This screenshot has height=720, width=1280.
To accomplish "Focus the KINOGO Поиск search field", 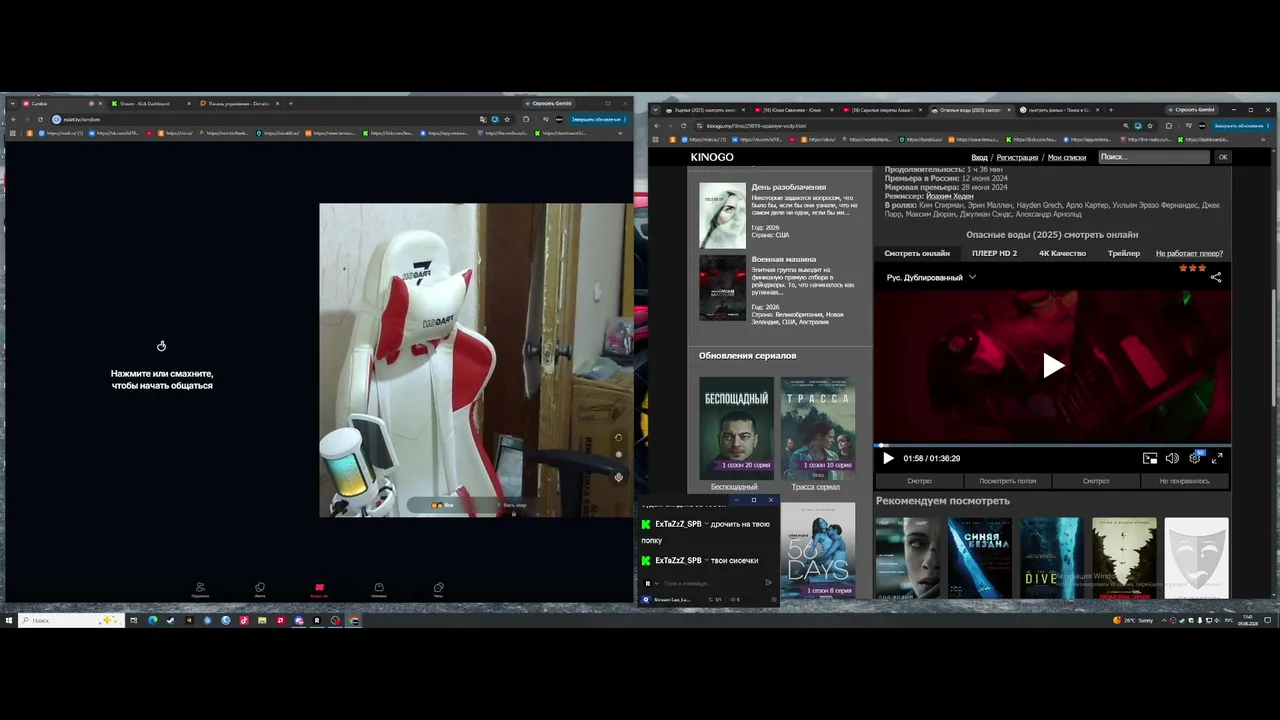I will coord(1154,157).
